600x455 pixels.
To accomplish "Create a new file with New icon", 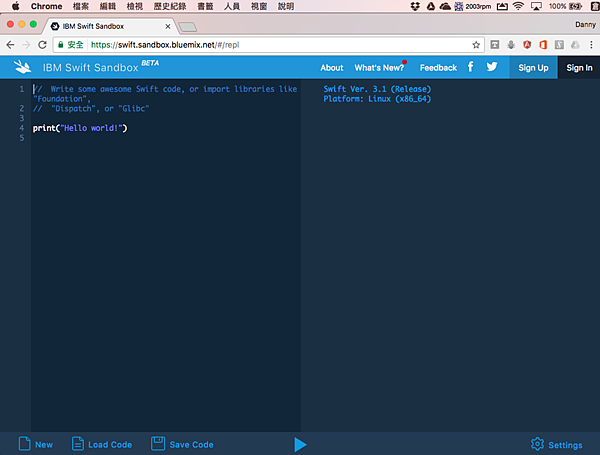I will click(23, 444).
